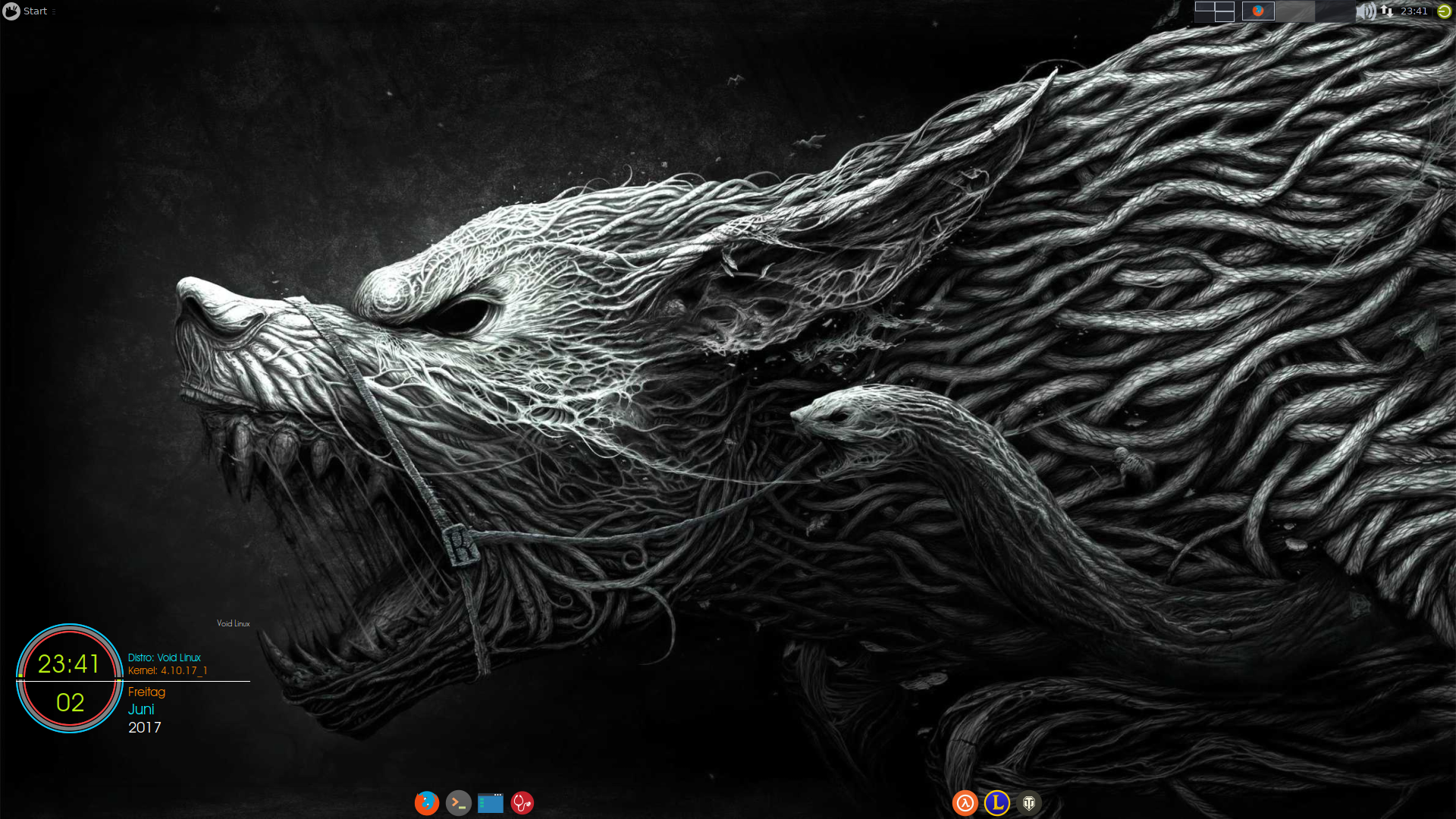The image size is (1456, 819).
Task: Launch Firefox from the bottom dock
Action: (427, 802)
